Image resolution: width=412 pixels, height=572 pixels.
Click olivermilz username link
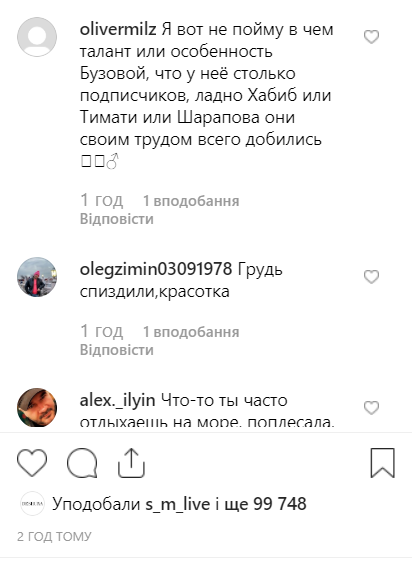[x=118, y=29]
